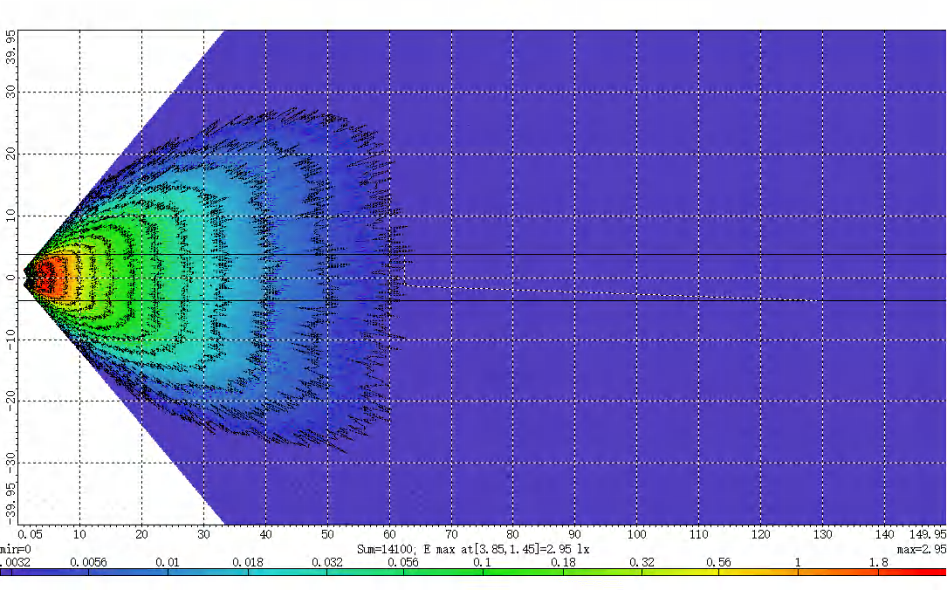Click the red peak illuminance hotspot
Image resolution: width=947 pixels, height=590 pixels.
[46, 275]
